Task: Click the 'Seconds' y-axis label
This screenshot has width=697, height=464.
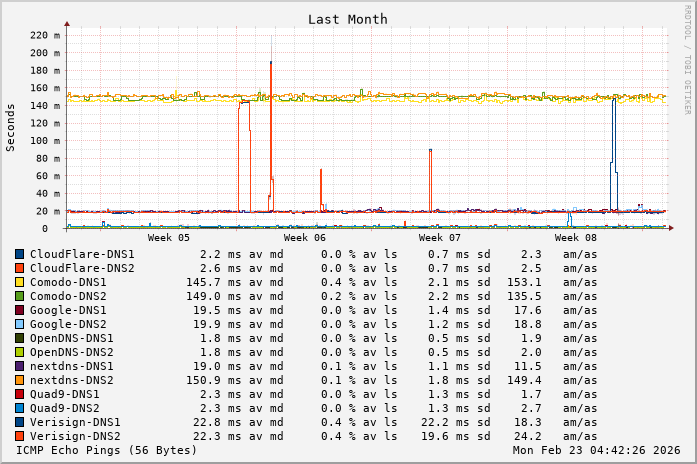Action: (x=11, y=127)
